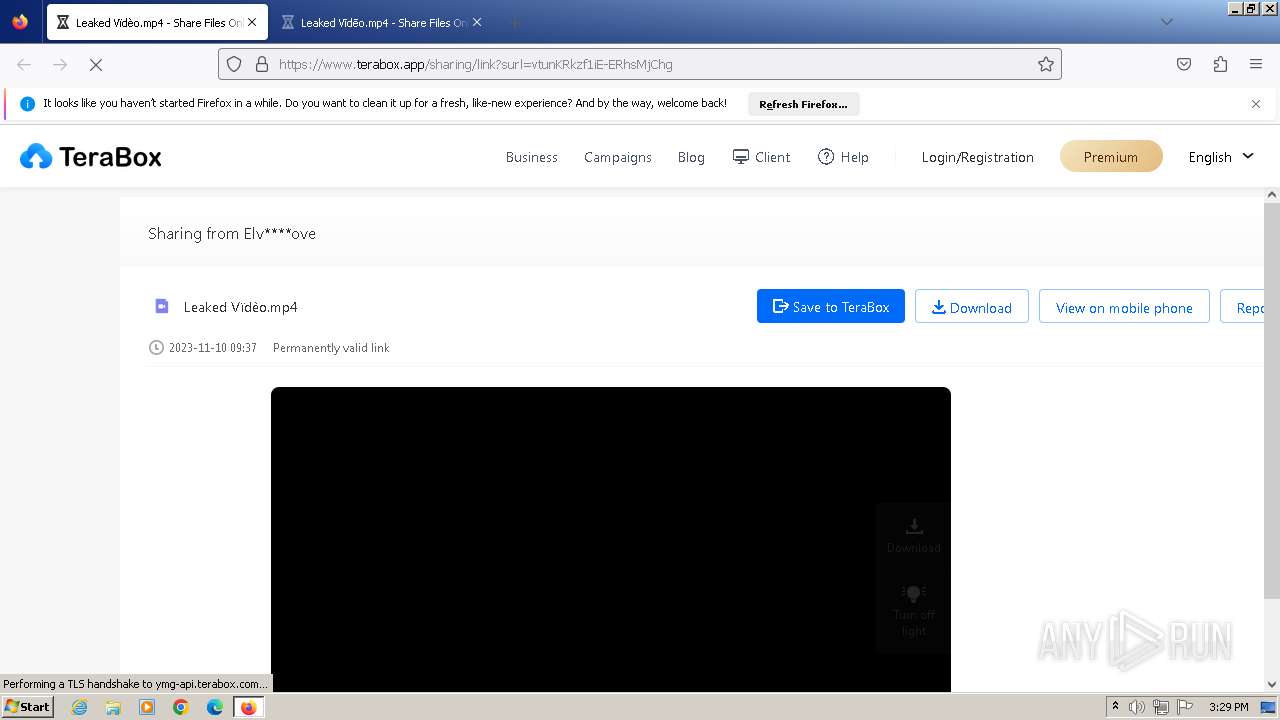Open media player taskbar icon
This screenshot has width=1280, height=720.
point(147,707)
